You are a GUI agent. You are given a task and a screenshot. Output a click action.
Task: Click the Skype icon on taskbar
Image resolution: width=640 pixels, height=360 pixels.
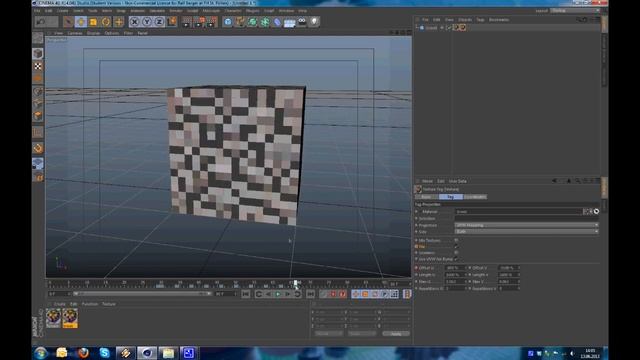pos(104,353)
